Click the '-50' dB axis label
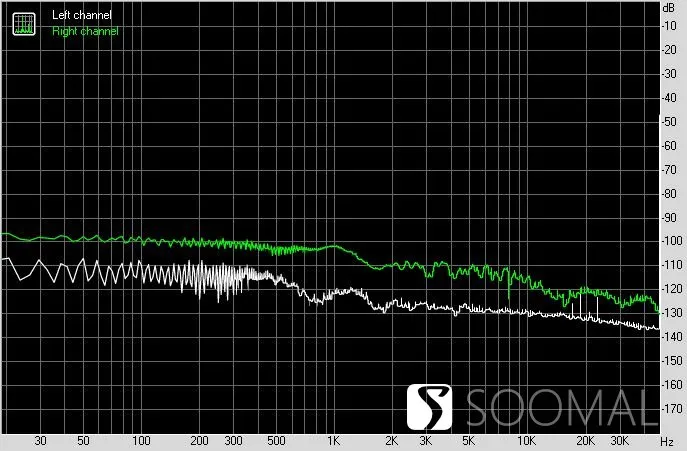687x451 pixels. point(670,121)
